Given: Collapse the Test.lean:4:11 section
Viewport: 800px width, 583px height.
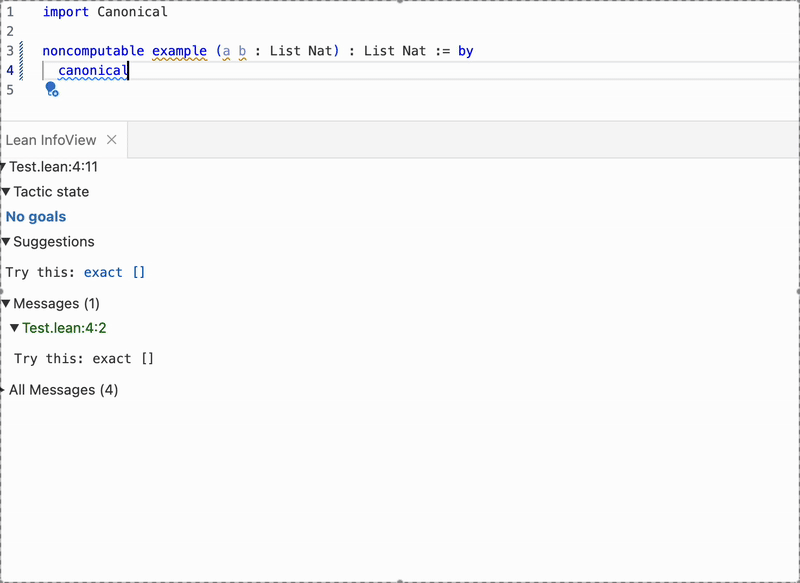Looking at the screenshot, I should click(4, 167).
